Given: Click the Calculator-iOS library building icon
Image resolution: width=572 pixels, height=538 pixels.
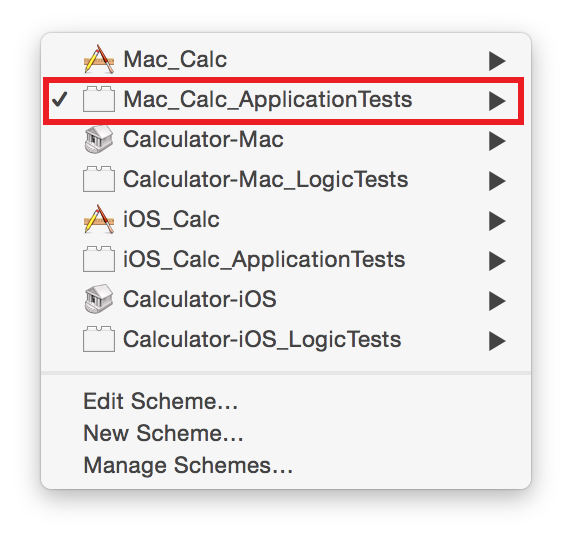Looking at the screenshot, I should (x=99, y=299).
